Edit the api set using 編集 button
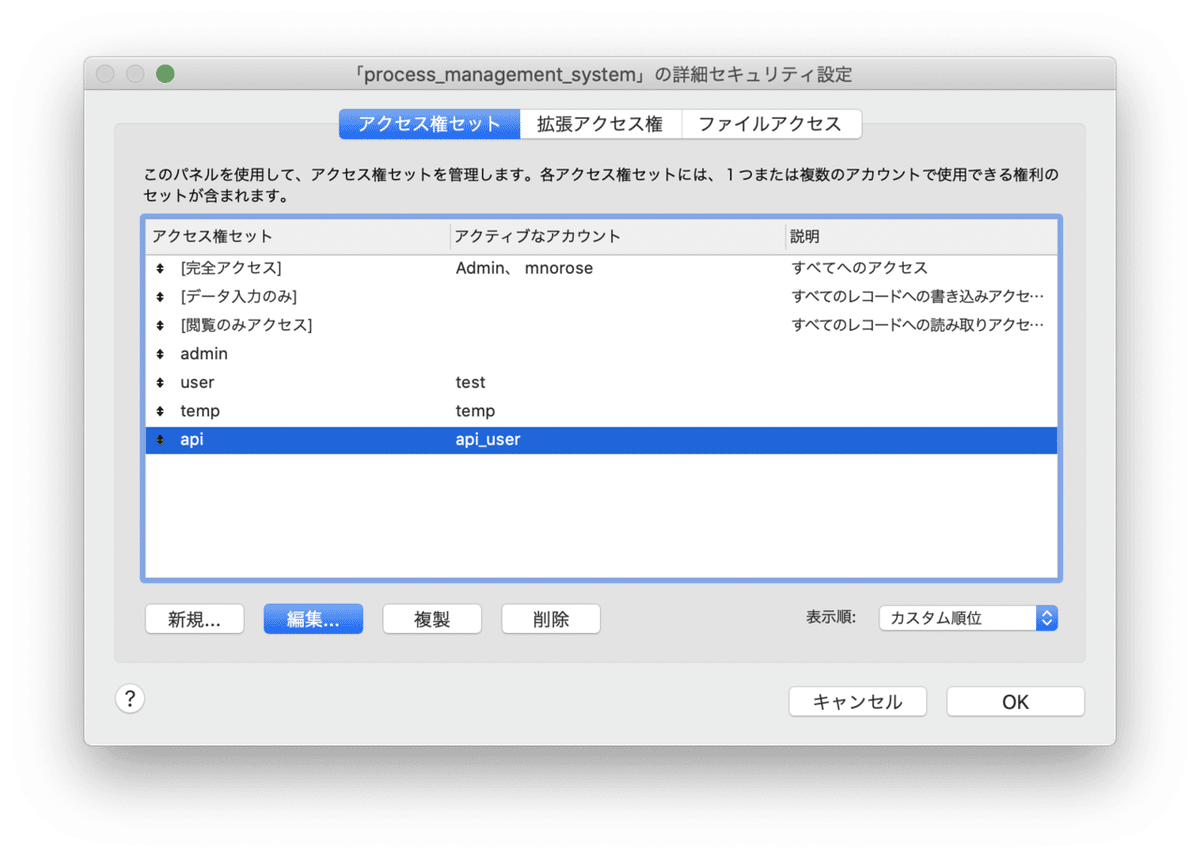 pyautogui.click(x=313, y=618)
